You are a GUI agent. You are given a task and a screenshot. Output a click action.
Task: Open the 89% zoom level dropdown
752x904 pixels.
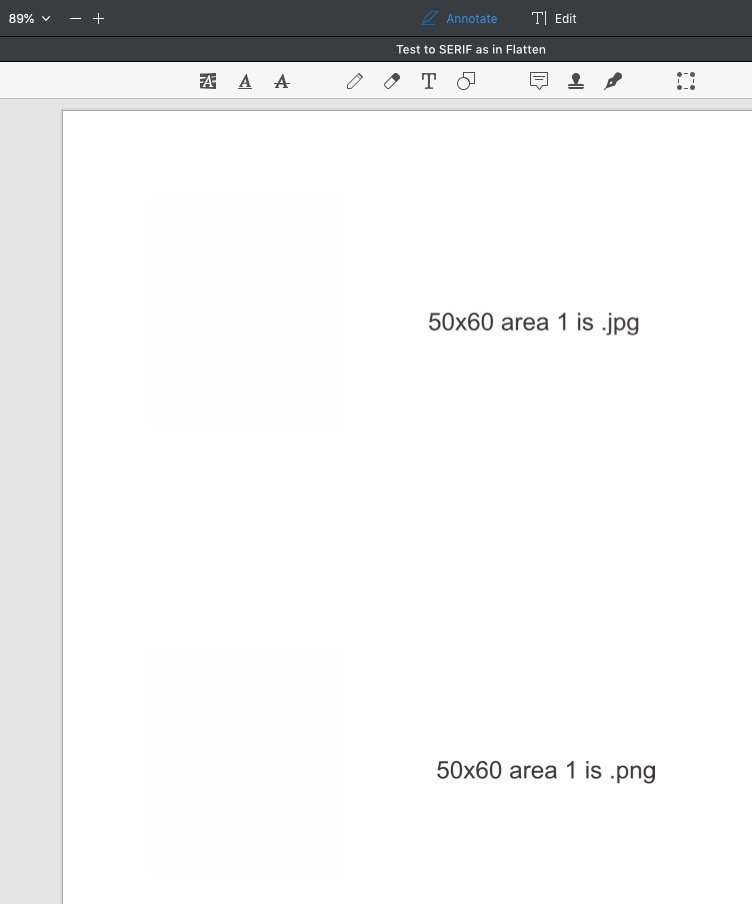tap(29, 18)
